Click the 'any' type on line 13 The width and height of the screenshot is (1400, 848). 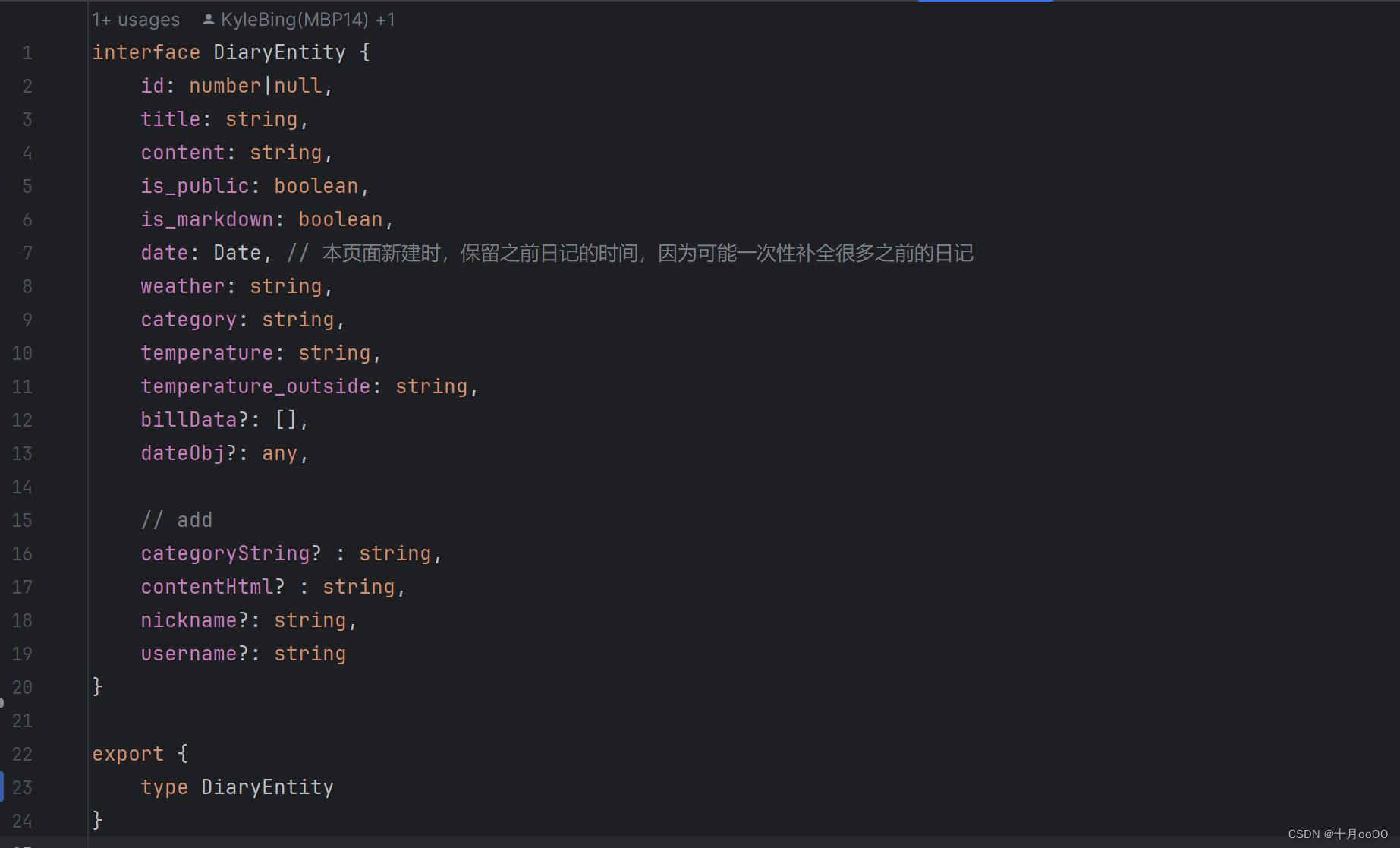pyautogui.click(x=280, y=453)
